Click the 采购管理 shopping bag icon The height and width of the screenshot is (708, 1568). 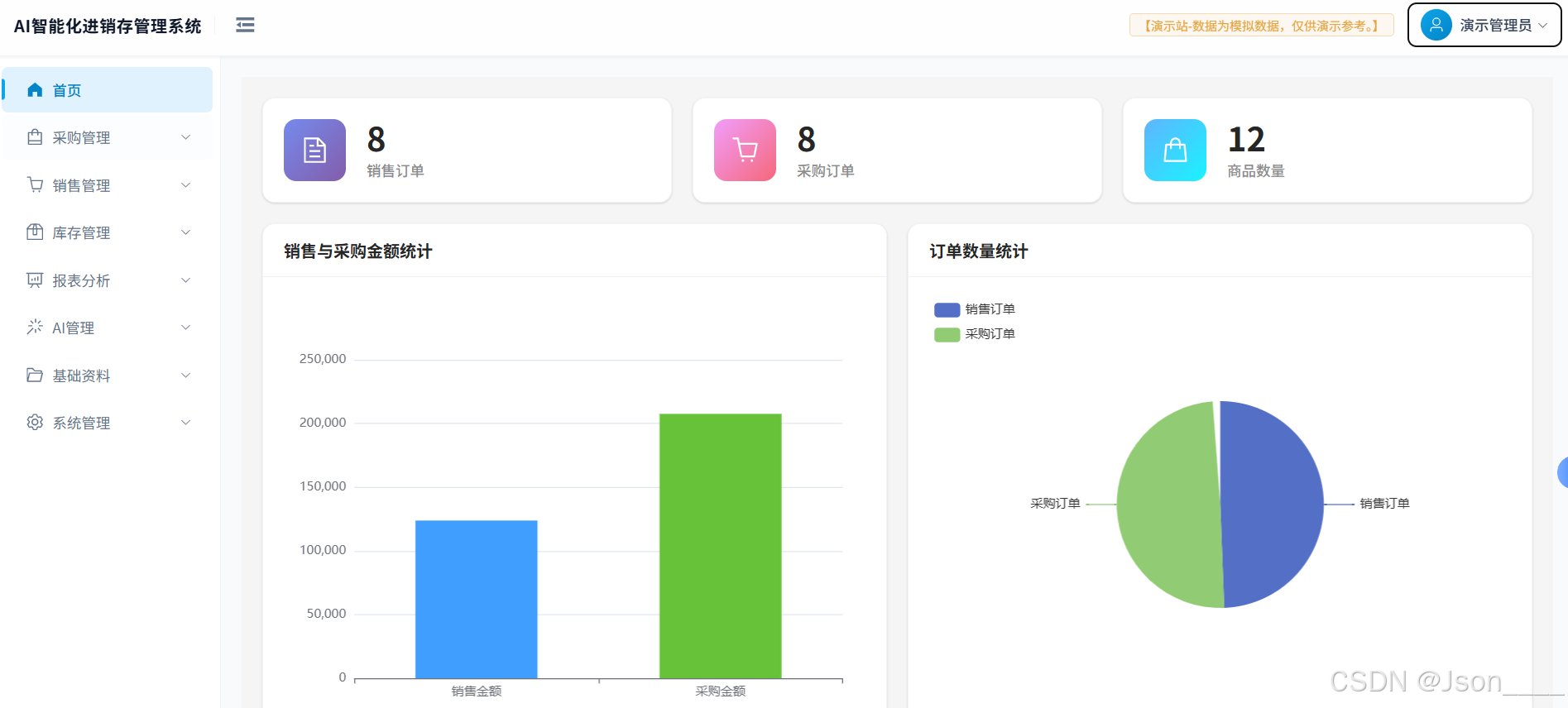point(35,137)
